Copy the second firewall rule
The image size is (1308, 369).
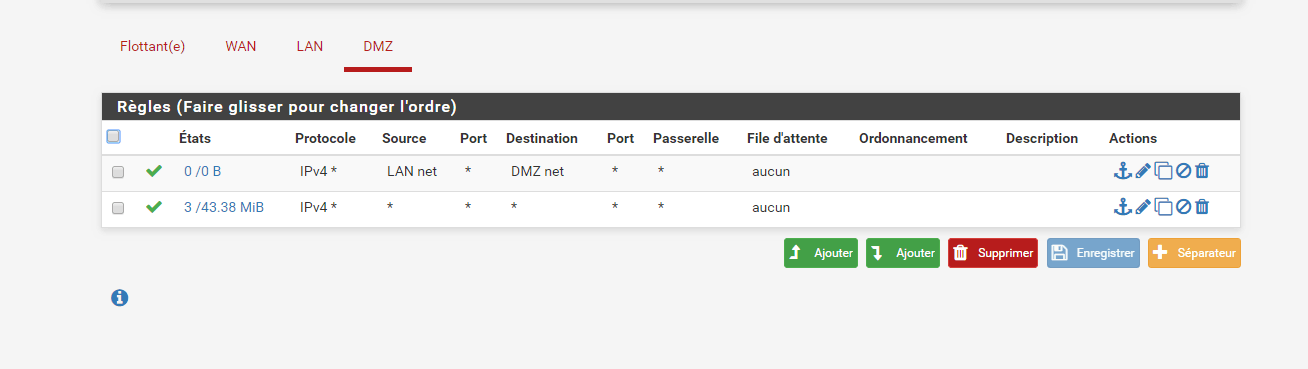pos(1163,207)
